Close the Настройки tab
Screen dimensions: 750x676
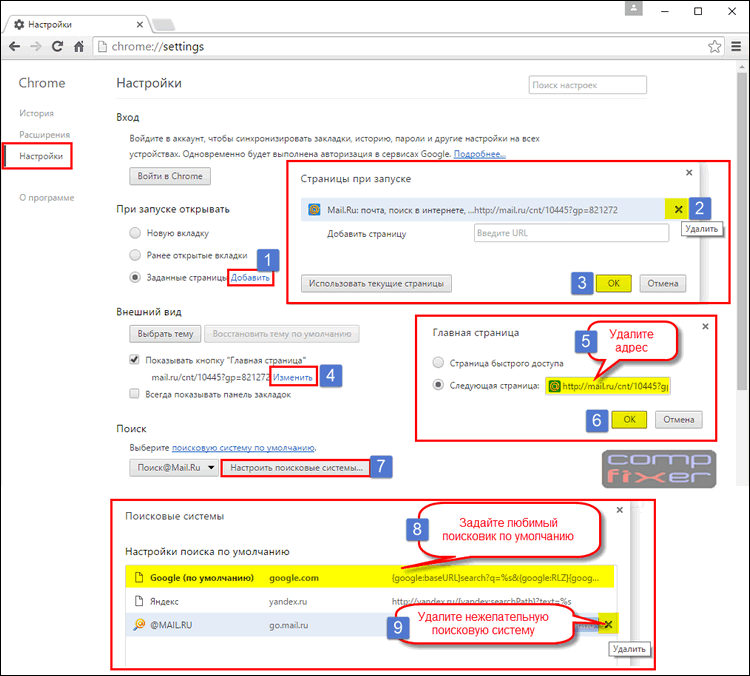tap(140, 24)
